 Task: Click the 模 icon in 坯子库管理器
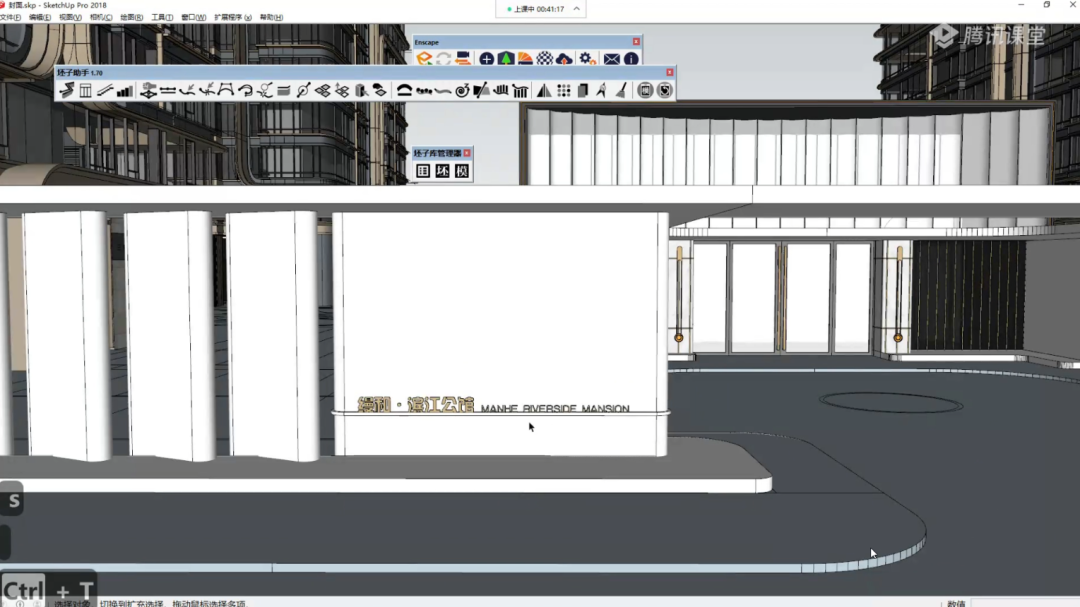(461, 171)
